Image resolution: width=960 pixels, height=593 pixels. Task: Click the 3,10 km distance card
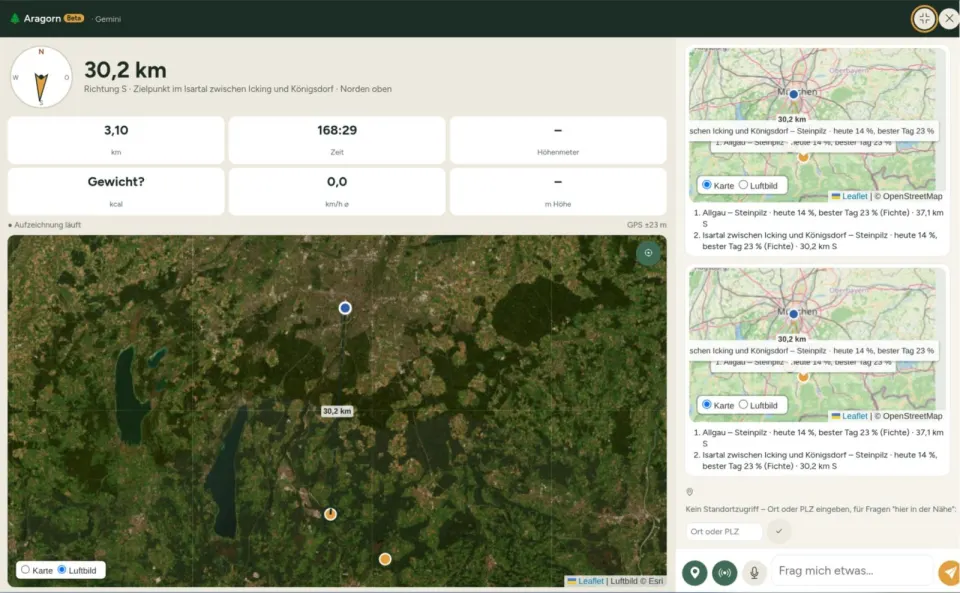coord(116,140)
